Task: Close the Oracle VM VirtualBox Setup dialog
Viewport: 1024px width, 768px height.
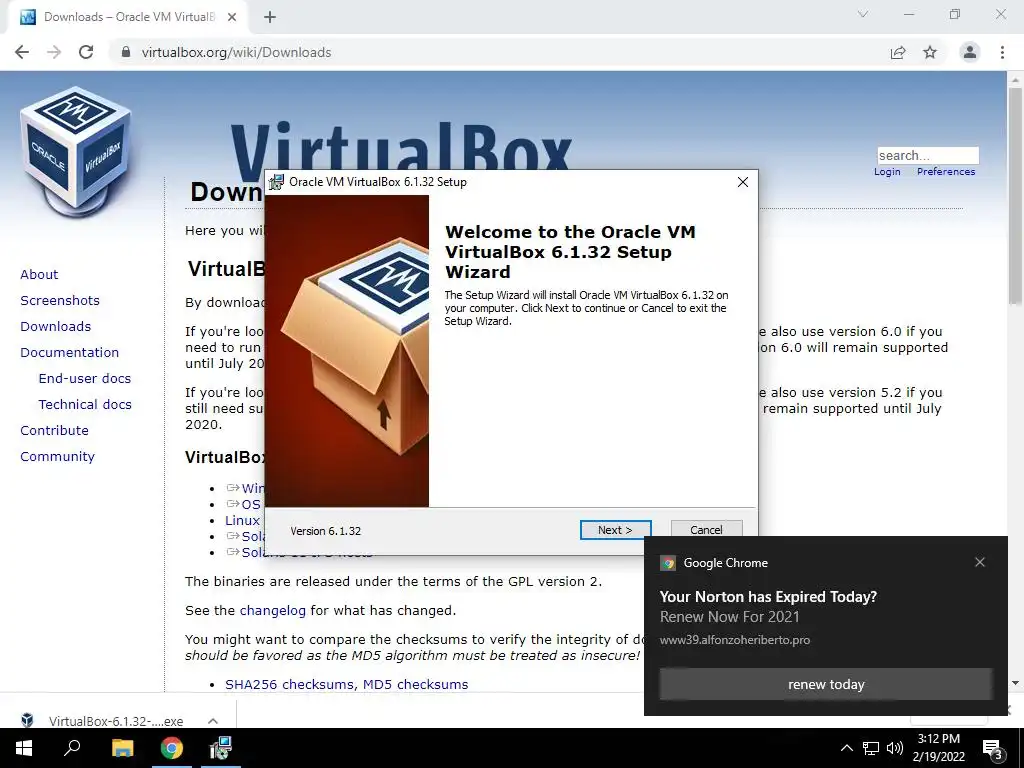Action: pos(743,182)
